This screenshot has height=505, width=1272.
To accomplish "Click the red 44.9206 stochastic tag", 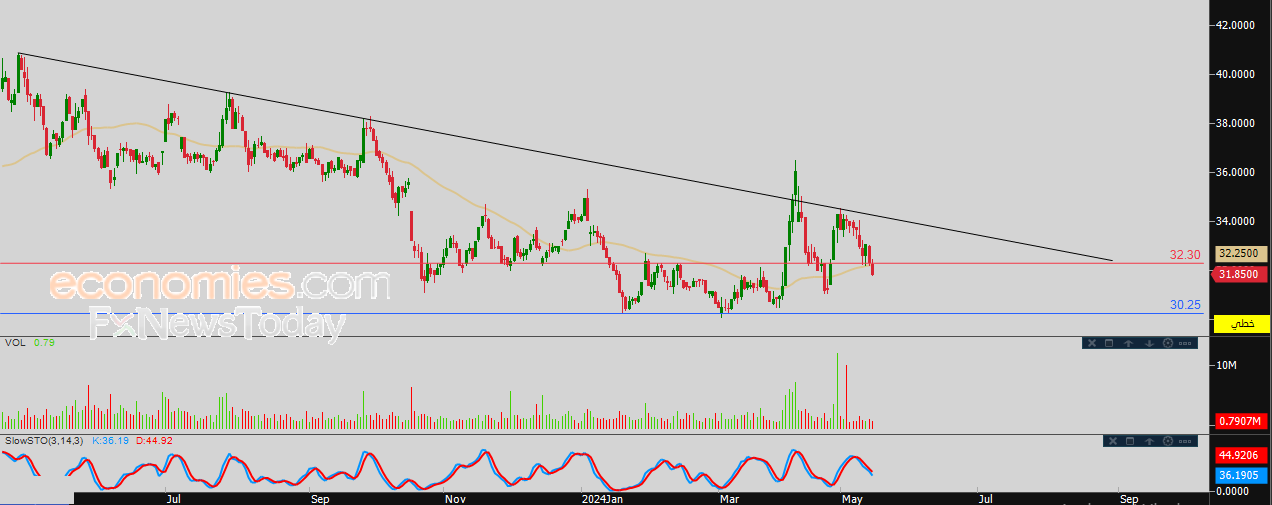I will 1241,455.
